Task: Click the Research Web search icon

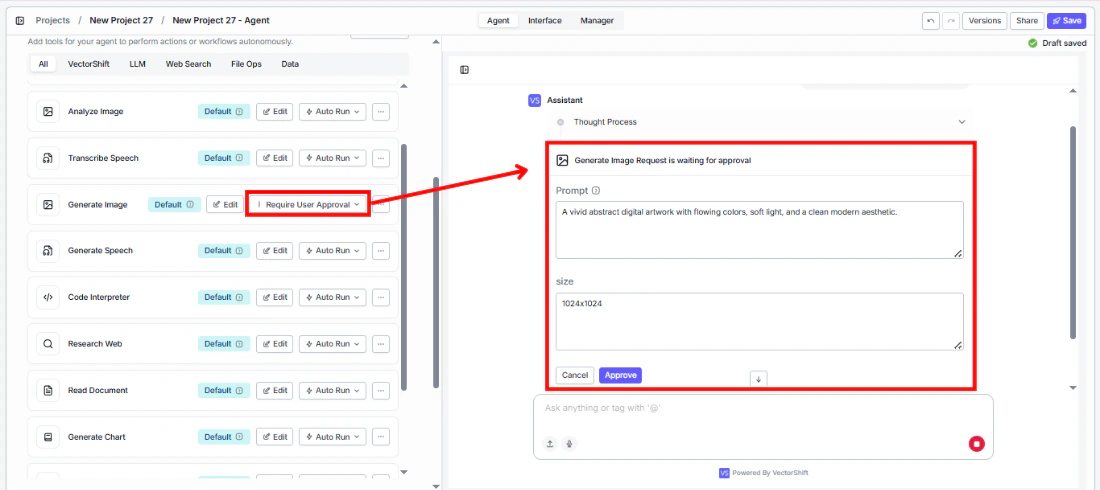Action: [x=48, y=344]
